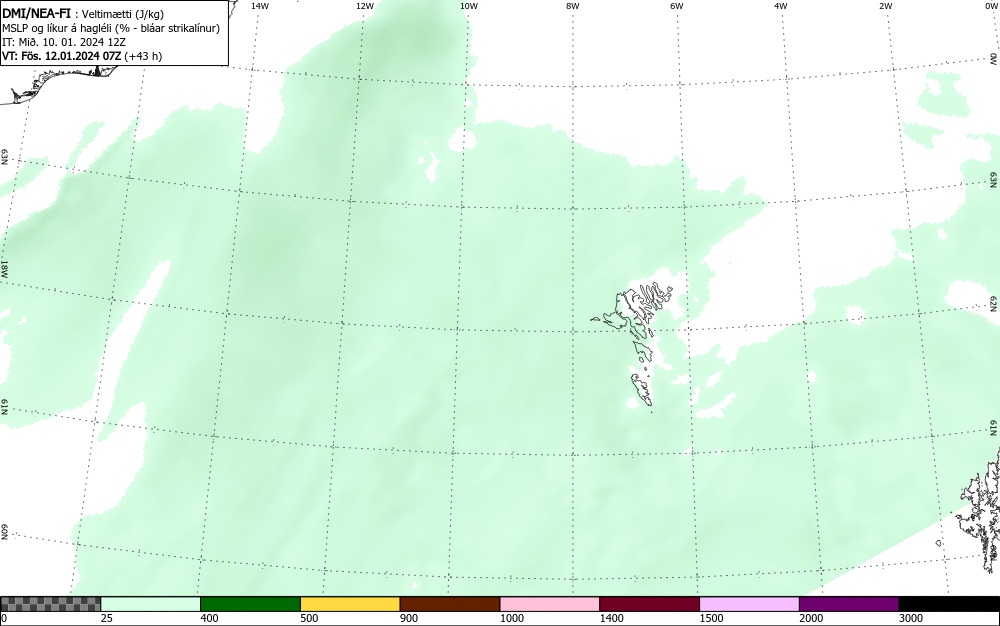Click the 10W longitude label

click(469, 6)
